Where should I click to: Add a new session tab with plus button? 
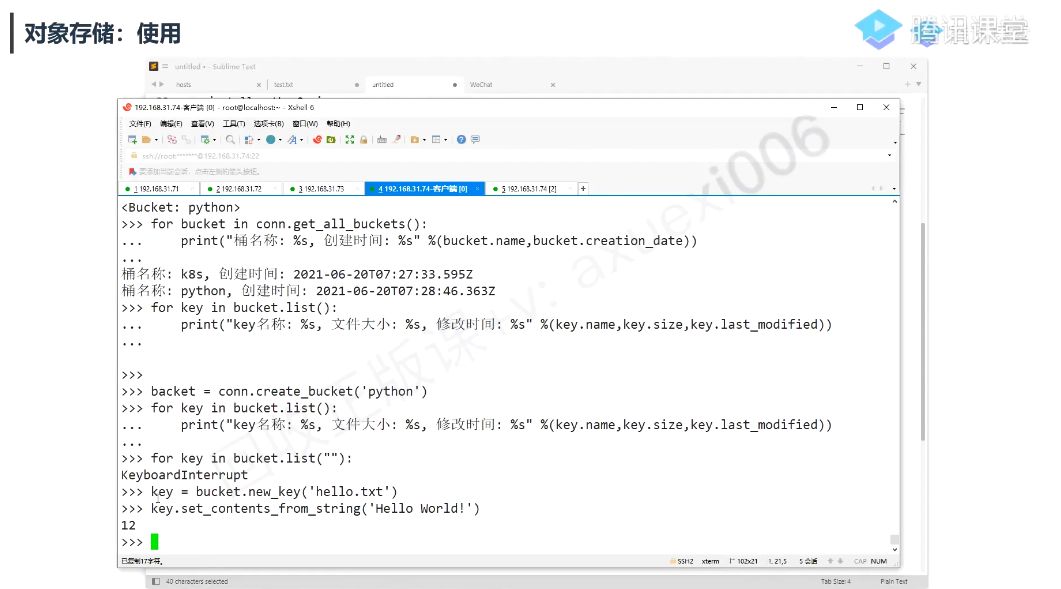tap(583, 188)
